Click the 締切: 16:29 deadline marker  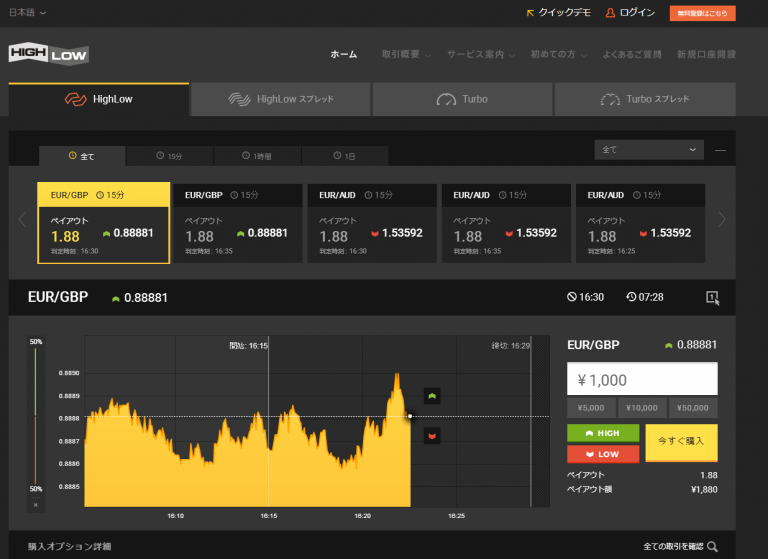(x=511, y=346)
